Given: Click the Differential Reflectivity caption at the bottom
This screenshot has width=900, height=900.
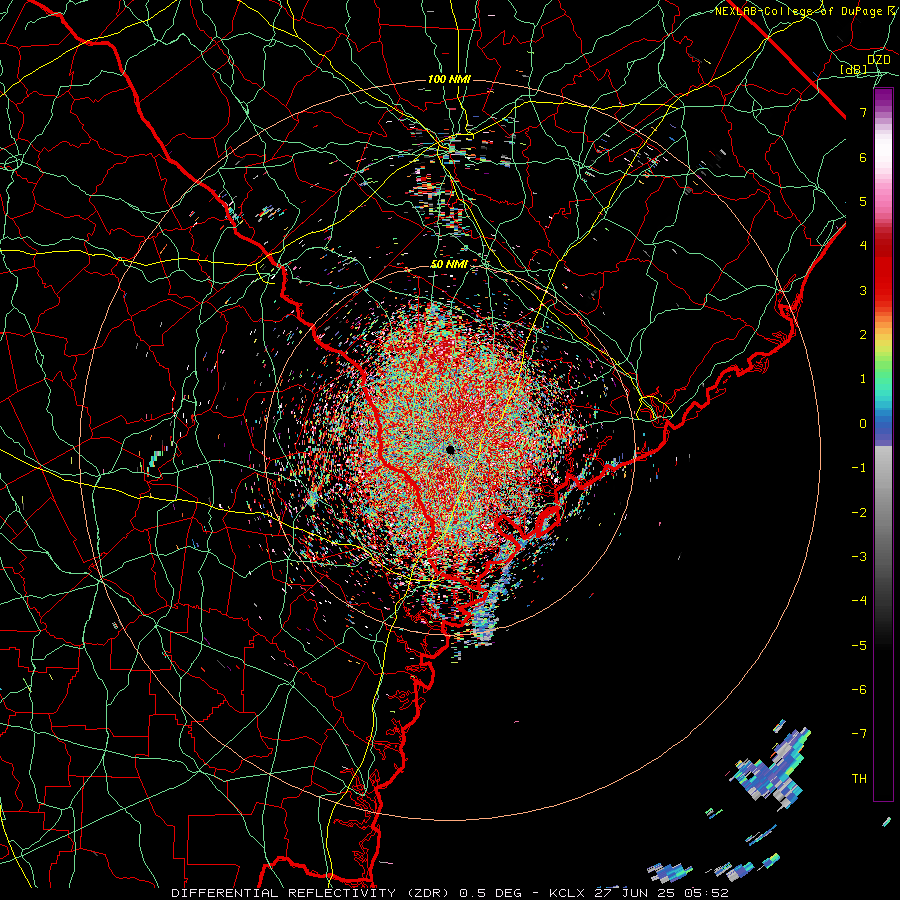Looking at the screenshot, I should coord(450,893).
